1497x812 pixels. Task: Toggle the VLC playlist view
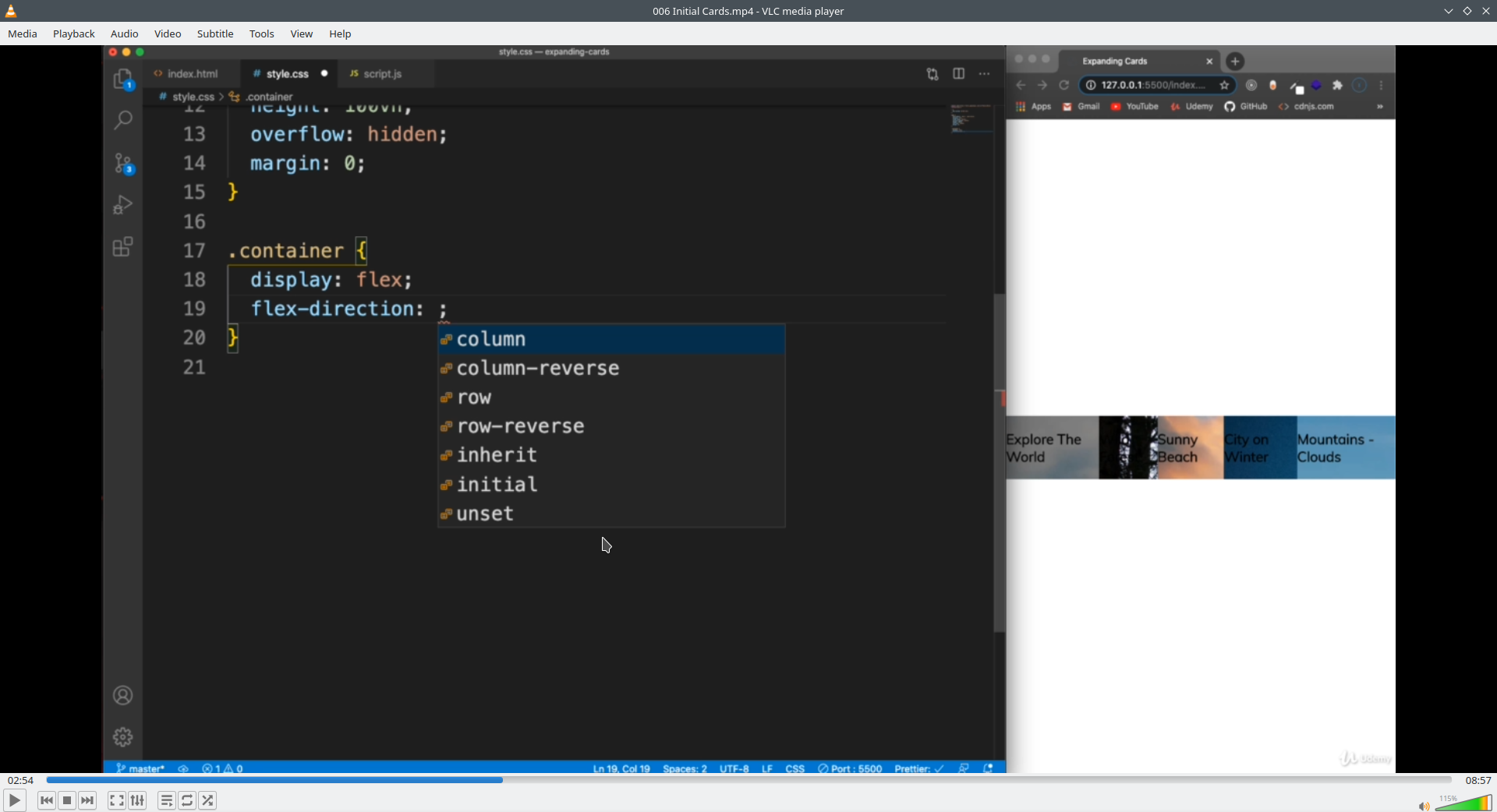(166, 800)
